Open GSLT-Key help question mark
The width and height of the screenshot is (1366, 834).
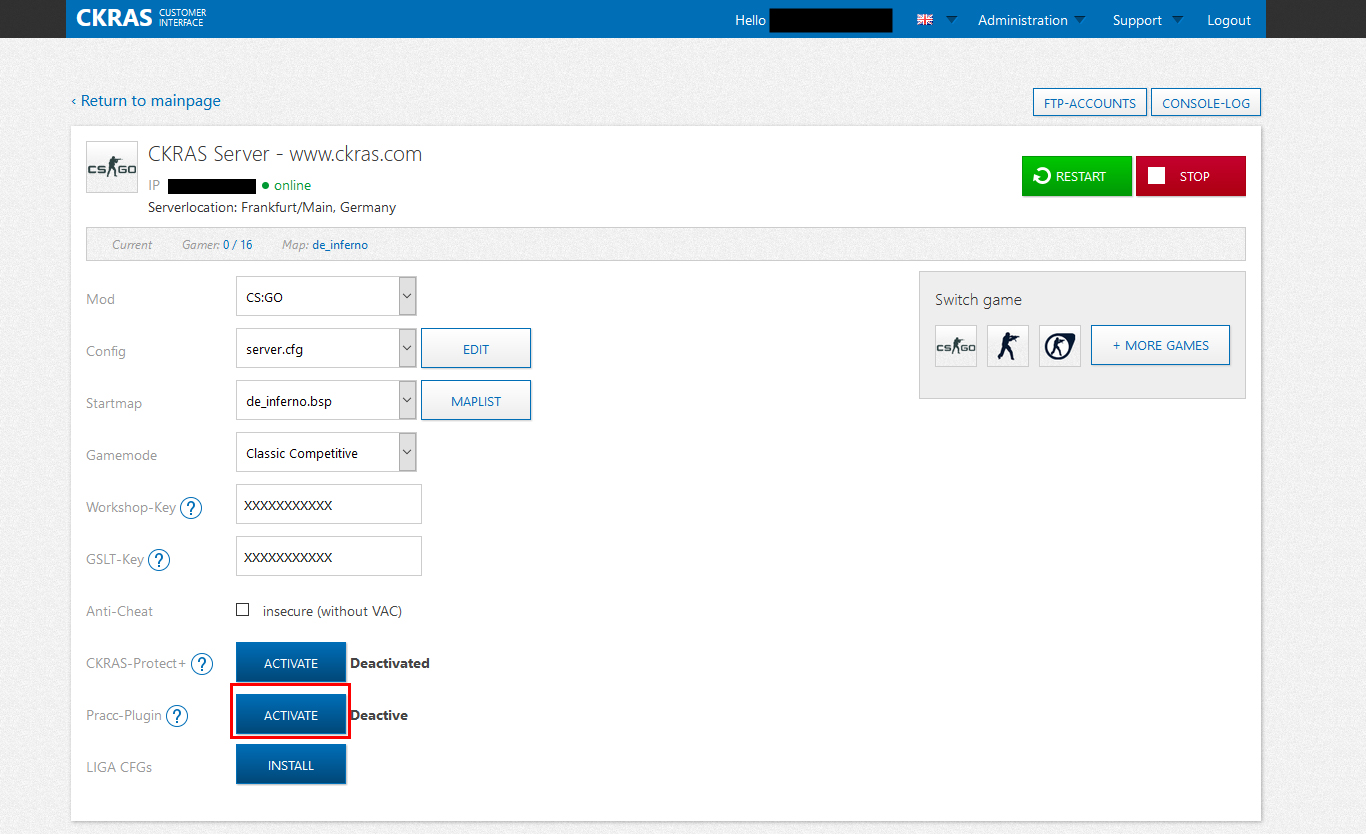pos(159,560)
